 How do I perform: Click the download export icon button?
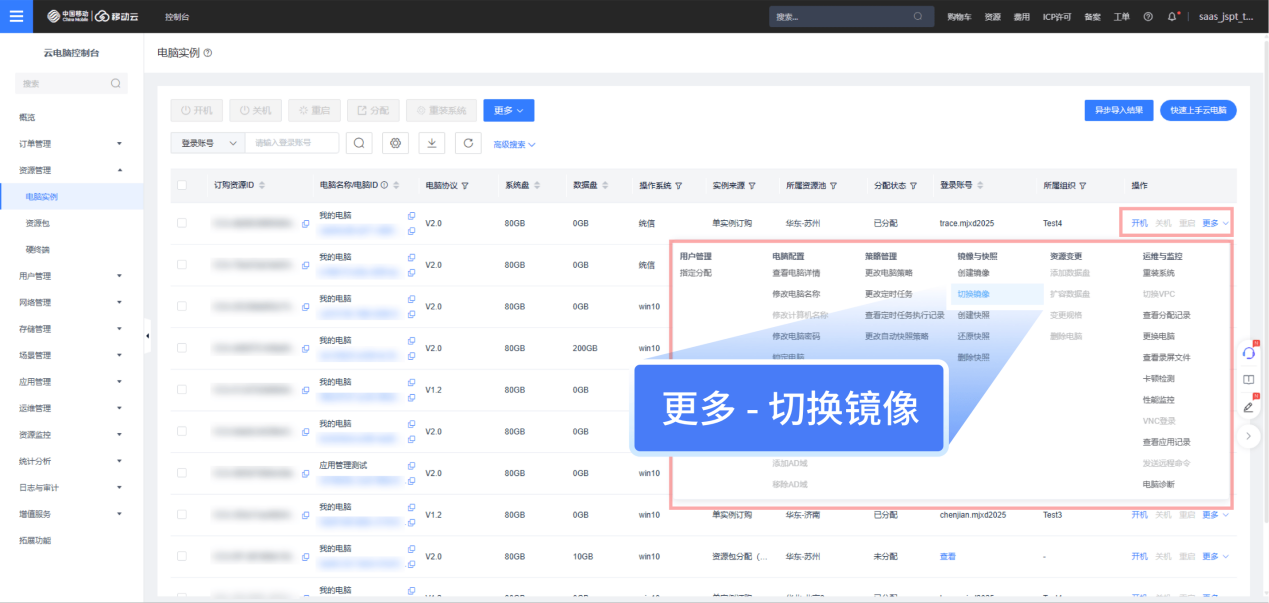click(431, 143)
